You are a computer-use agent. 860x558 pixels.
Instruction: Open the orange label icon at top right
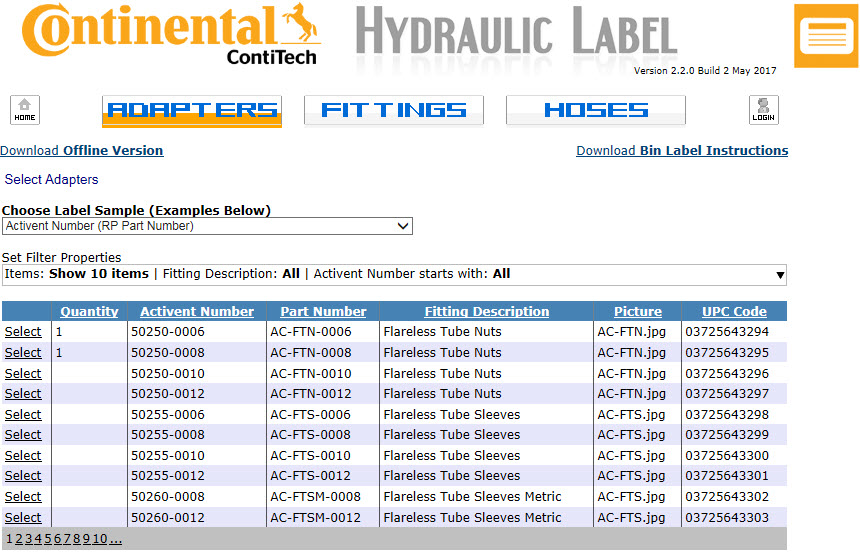coord(826,37)
